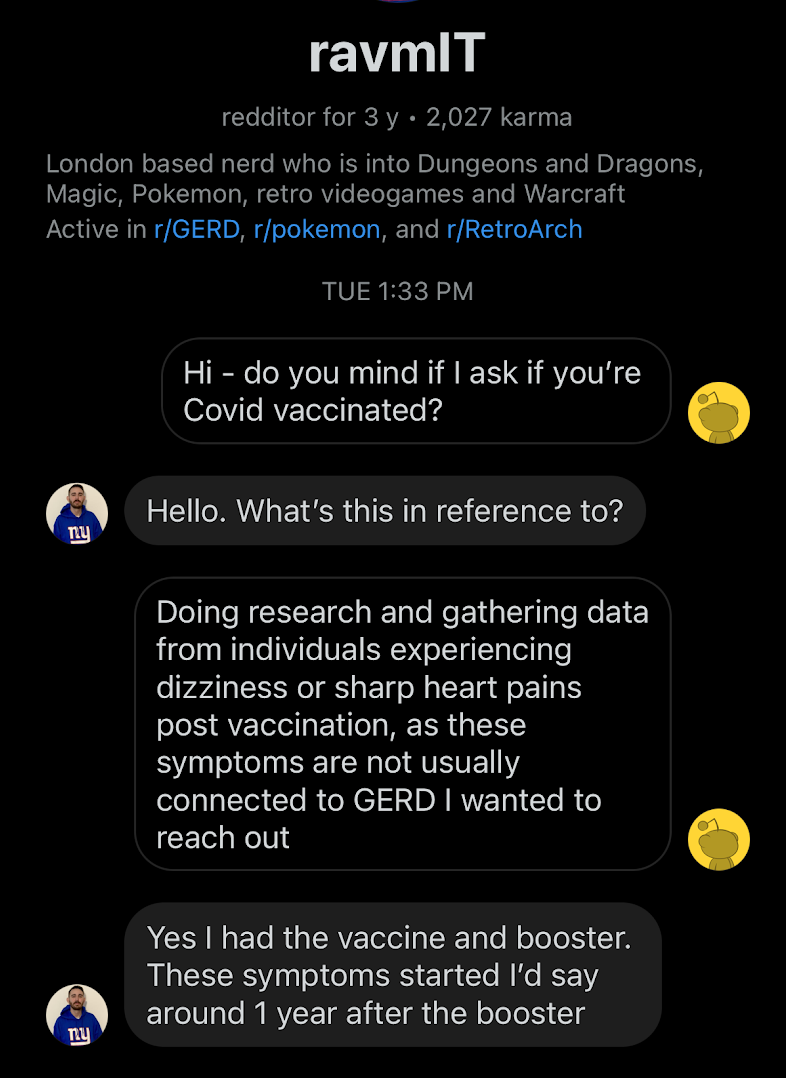Select "Yes I had the vaccine" reply bubble
This screenshot has height=1078, width=786.
393,975
